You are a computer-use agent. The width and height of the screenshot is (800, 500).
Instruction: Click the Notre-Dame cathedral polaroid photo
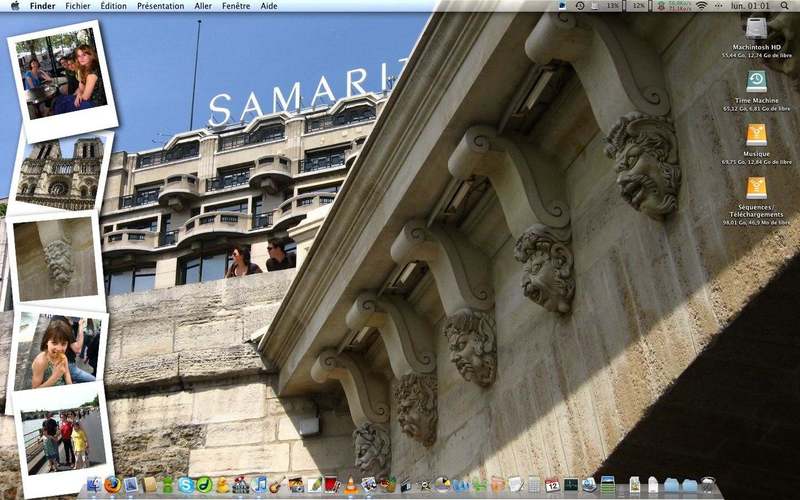(x=60, y=172)
